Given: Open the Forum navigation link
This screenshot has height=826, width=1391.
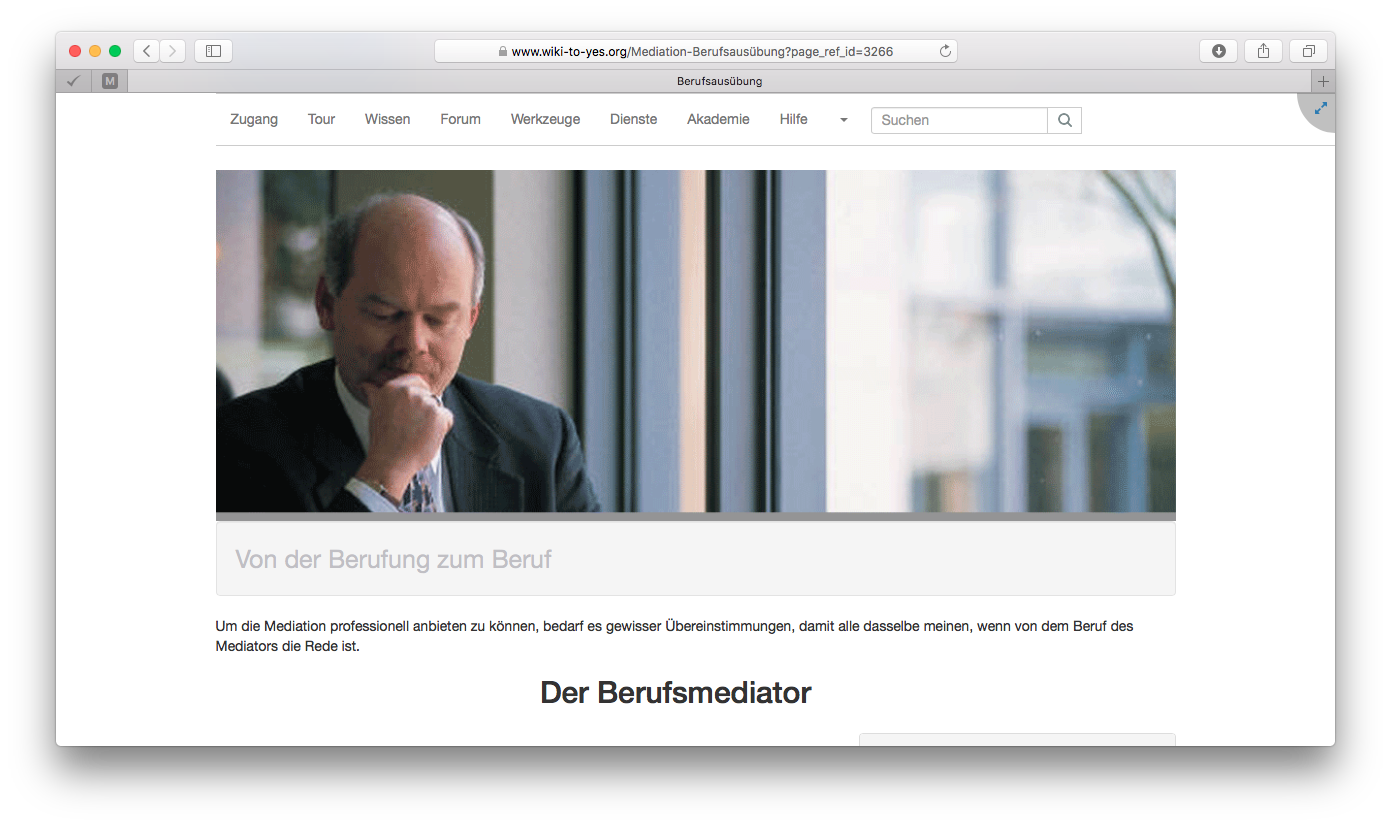Looking at the screenshot, I should coord(460,119).
